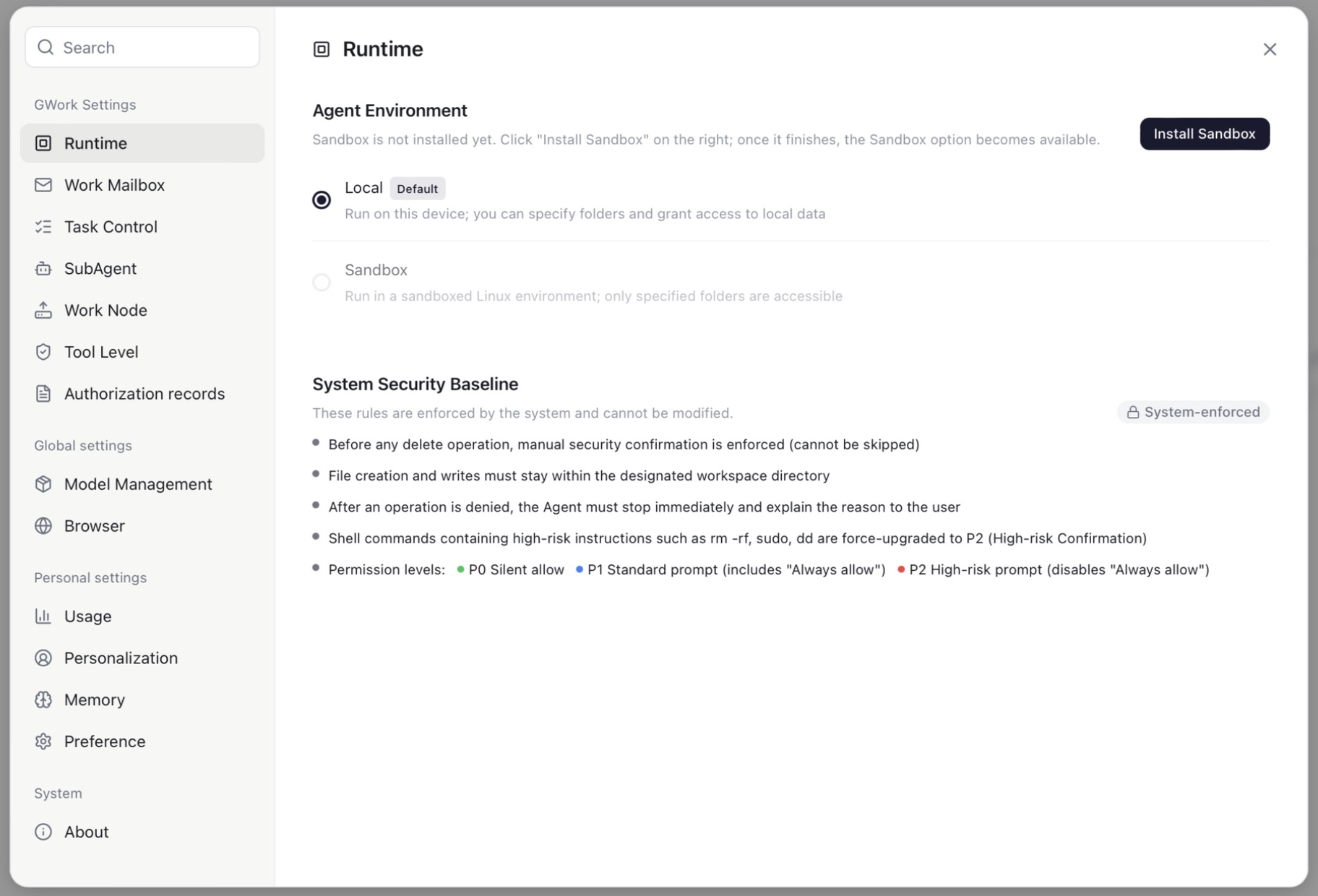The width and height of the screenshot is (1318, 896).
Task: Select the Local radio button
Action: point(322,199)
